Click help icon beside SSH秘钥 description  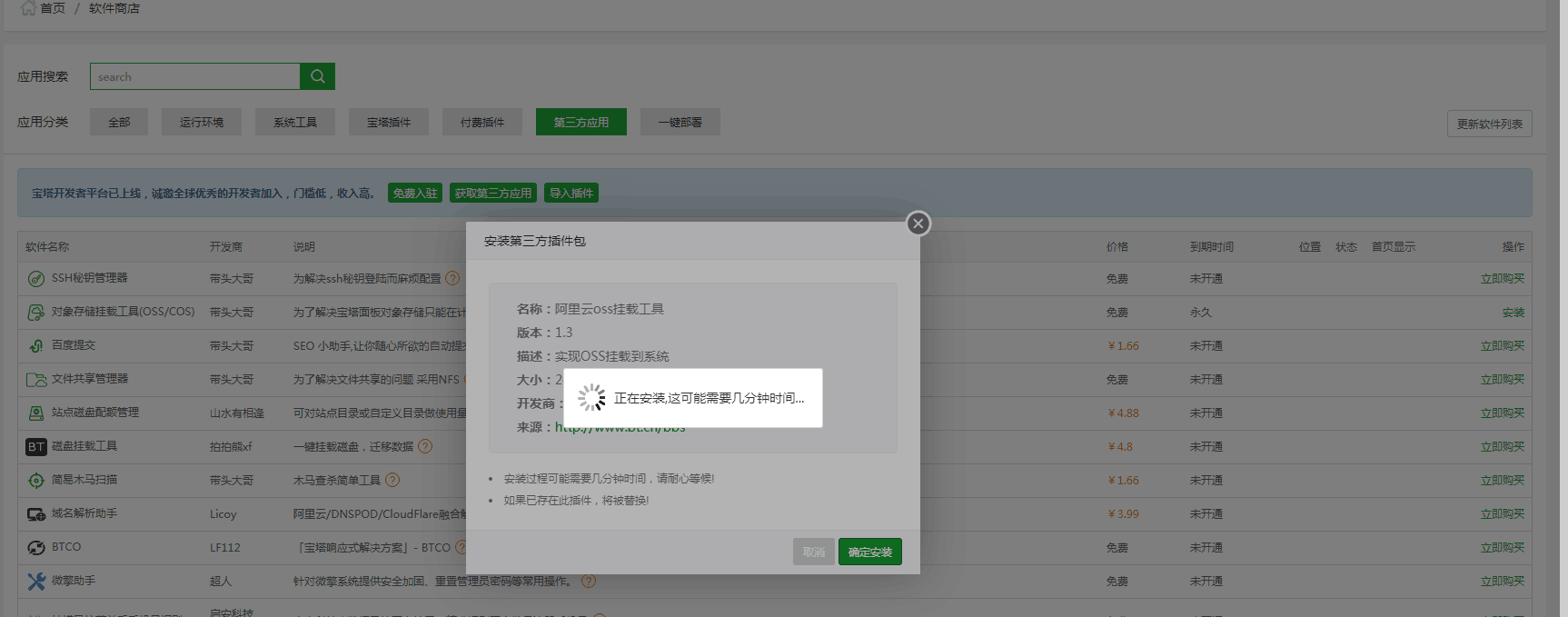(x=452, y=278)
